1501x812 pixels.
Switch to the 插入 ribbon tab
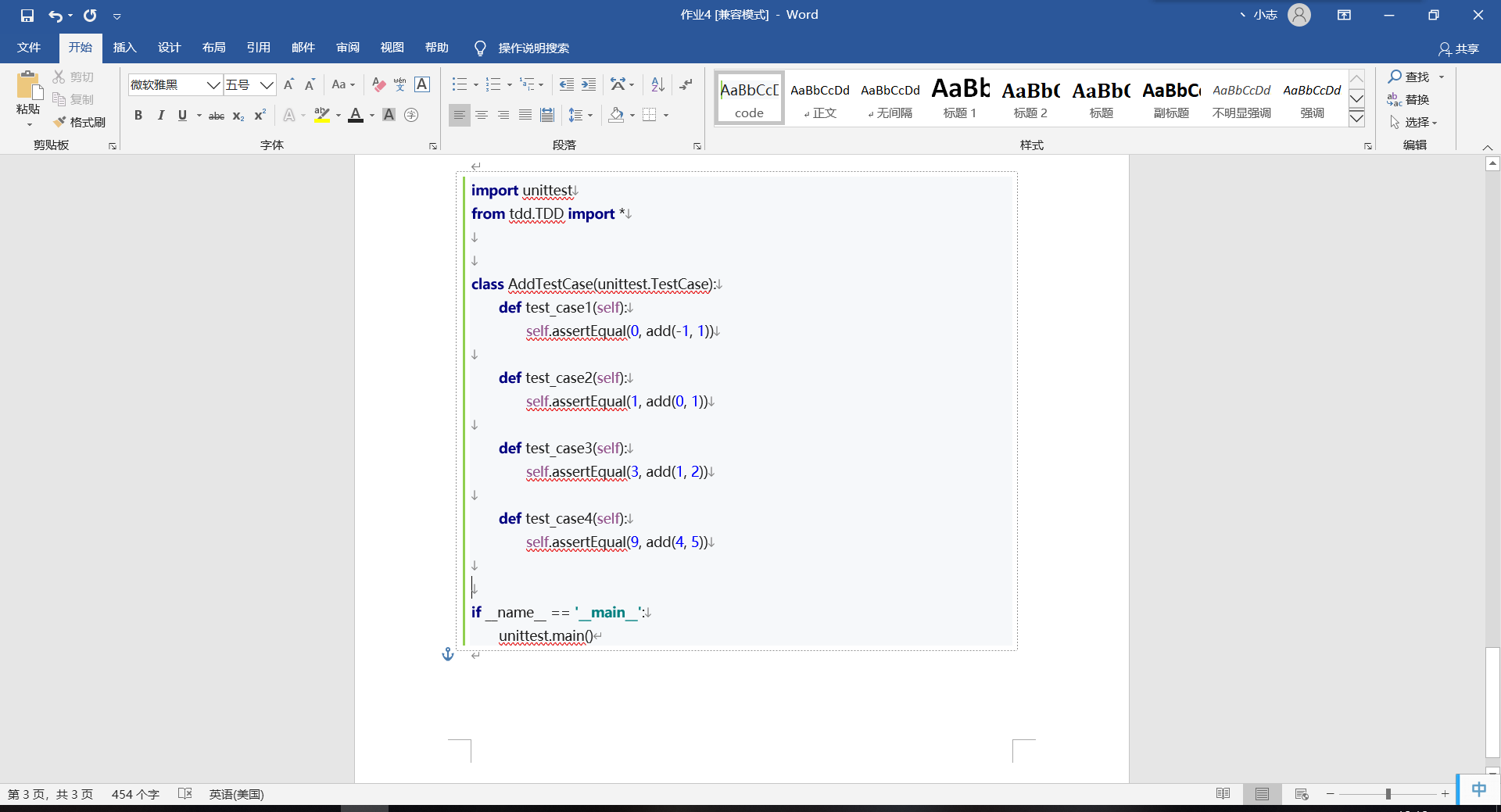pyautogui.click(x=124, y=48)
